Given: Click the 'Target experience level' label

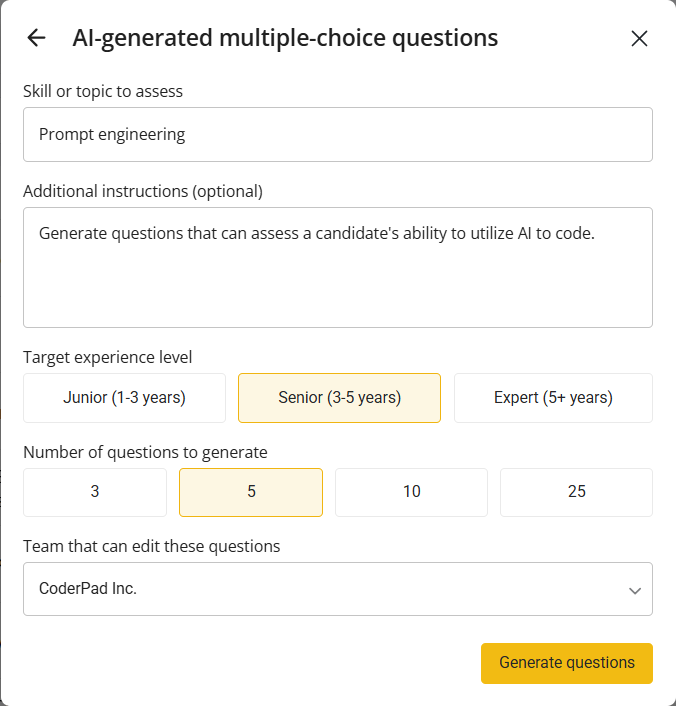Looking at the screenshot, I should 108,357.
